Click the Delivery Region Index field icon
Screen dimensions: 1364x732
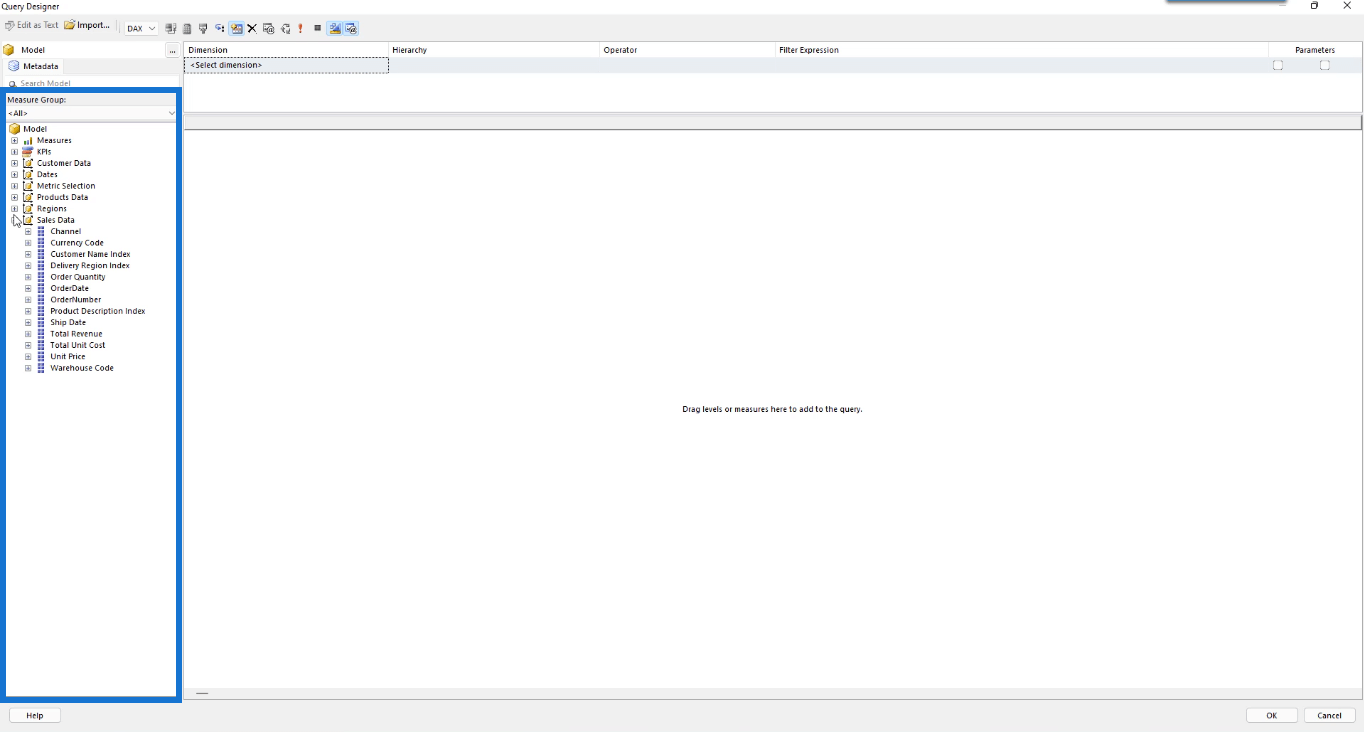tap(41, 266)
